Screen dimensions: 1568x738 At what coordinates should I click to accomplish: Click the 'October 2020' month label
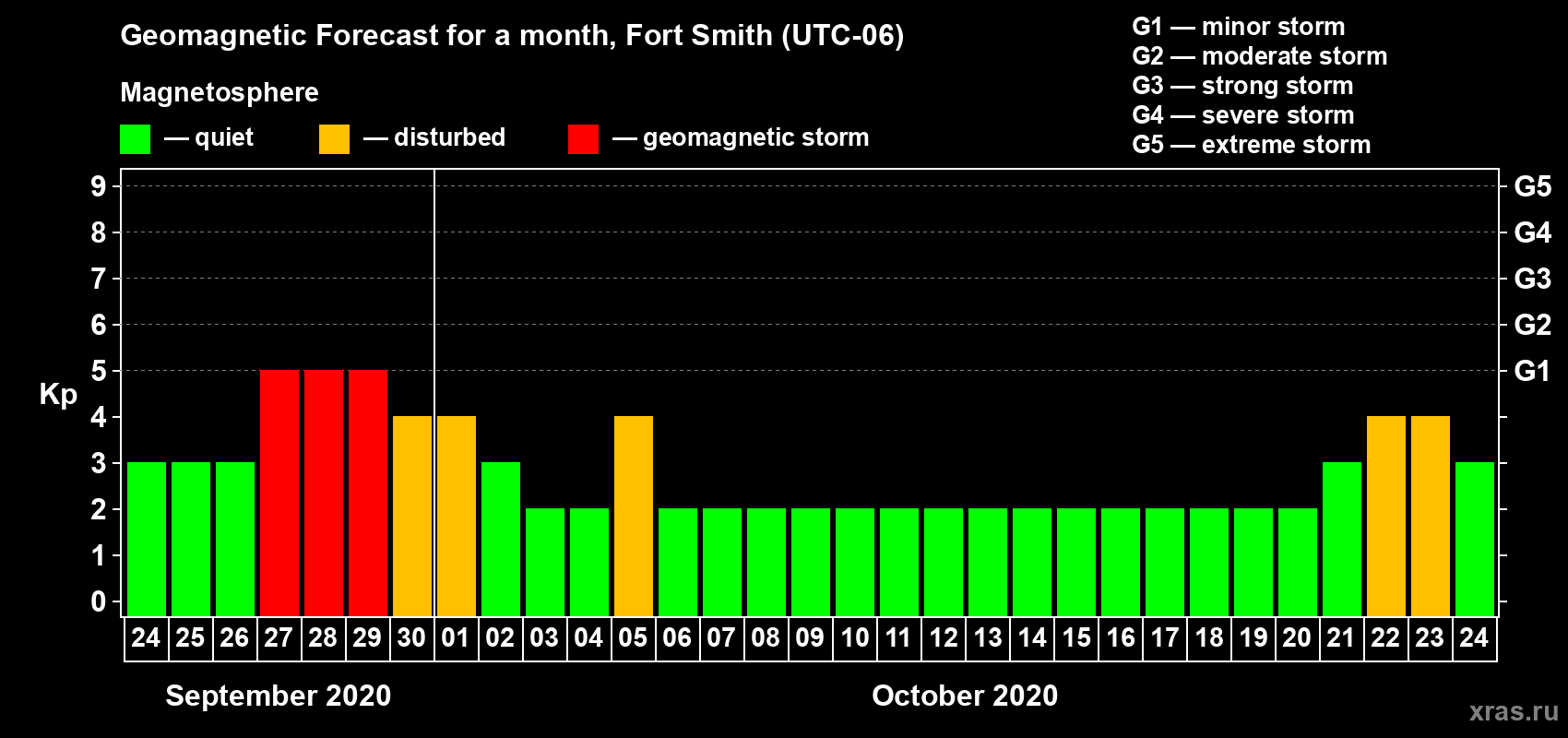pyautogui.click(x=965, y=696)
